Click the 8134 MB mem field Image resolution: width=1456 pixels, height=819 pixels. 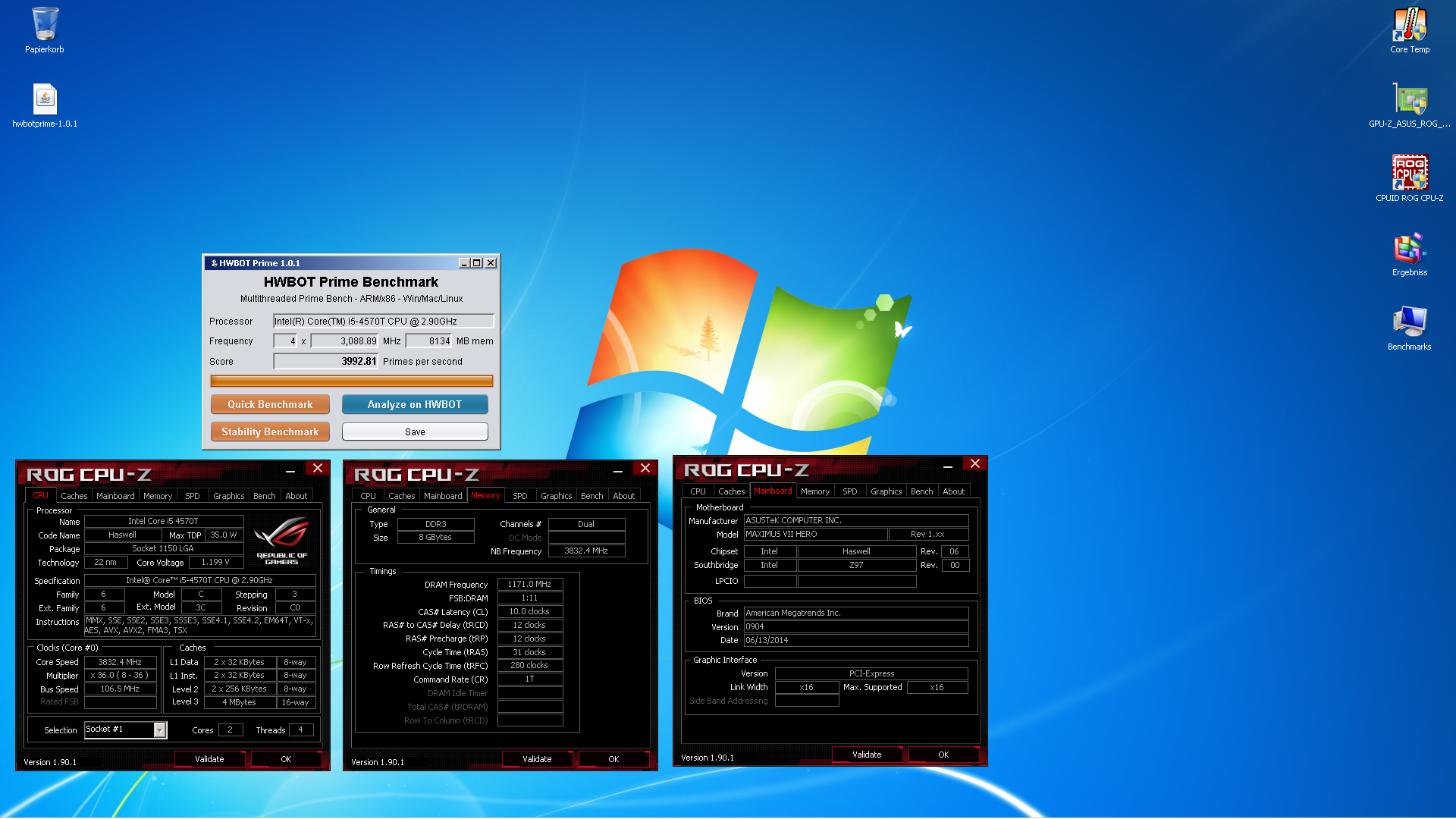[428, 341]
